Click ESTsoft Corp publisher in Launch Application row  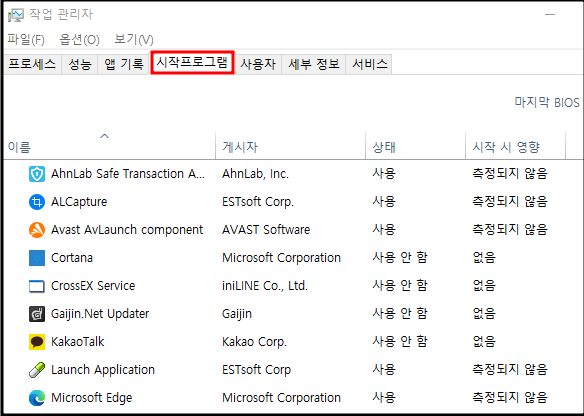[257, 370]
